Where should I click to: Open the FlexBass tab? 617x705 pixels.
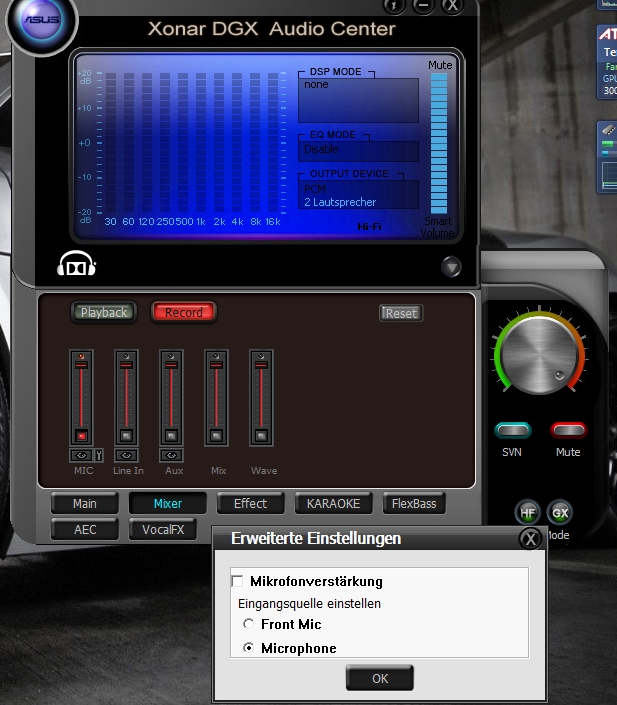point(414,504)
